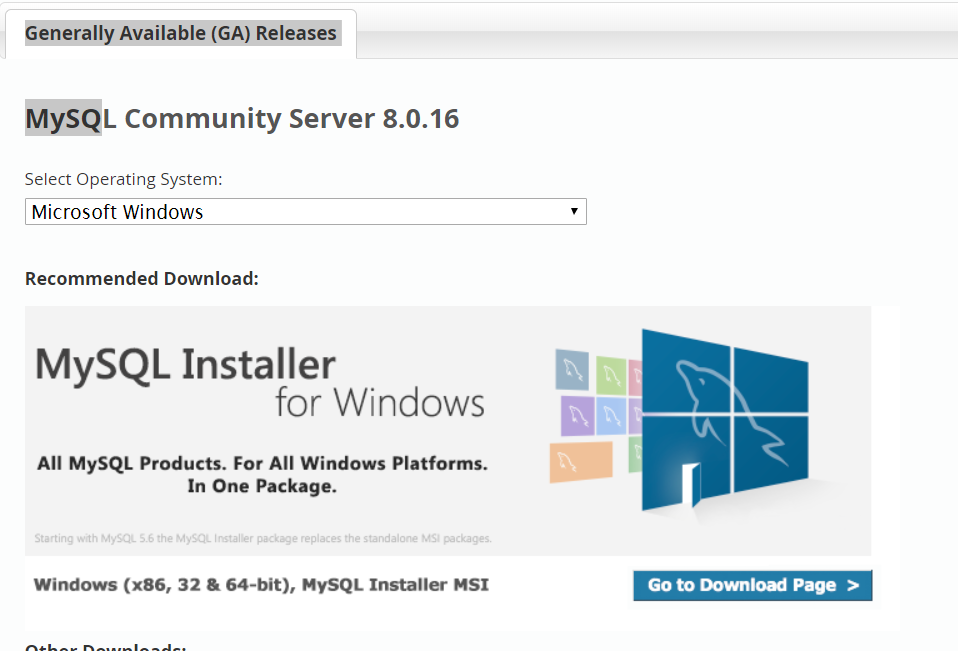
Task: Click the purple dolphin tile icon
Action: point(577,416)
